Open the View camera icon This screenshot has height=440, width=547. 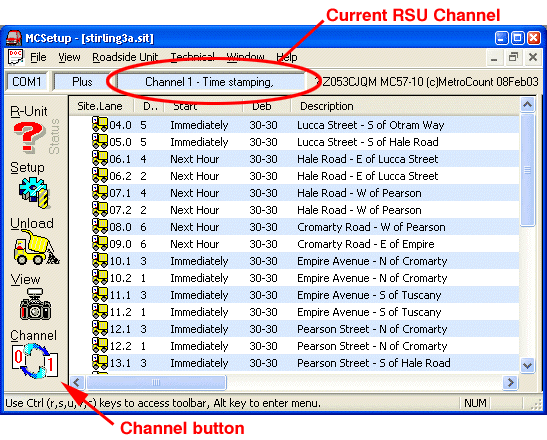[x=35, y=304]
